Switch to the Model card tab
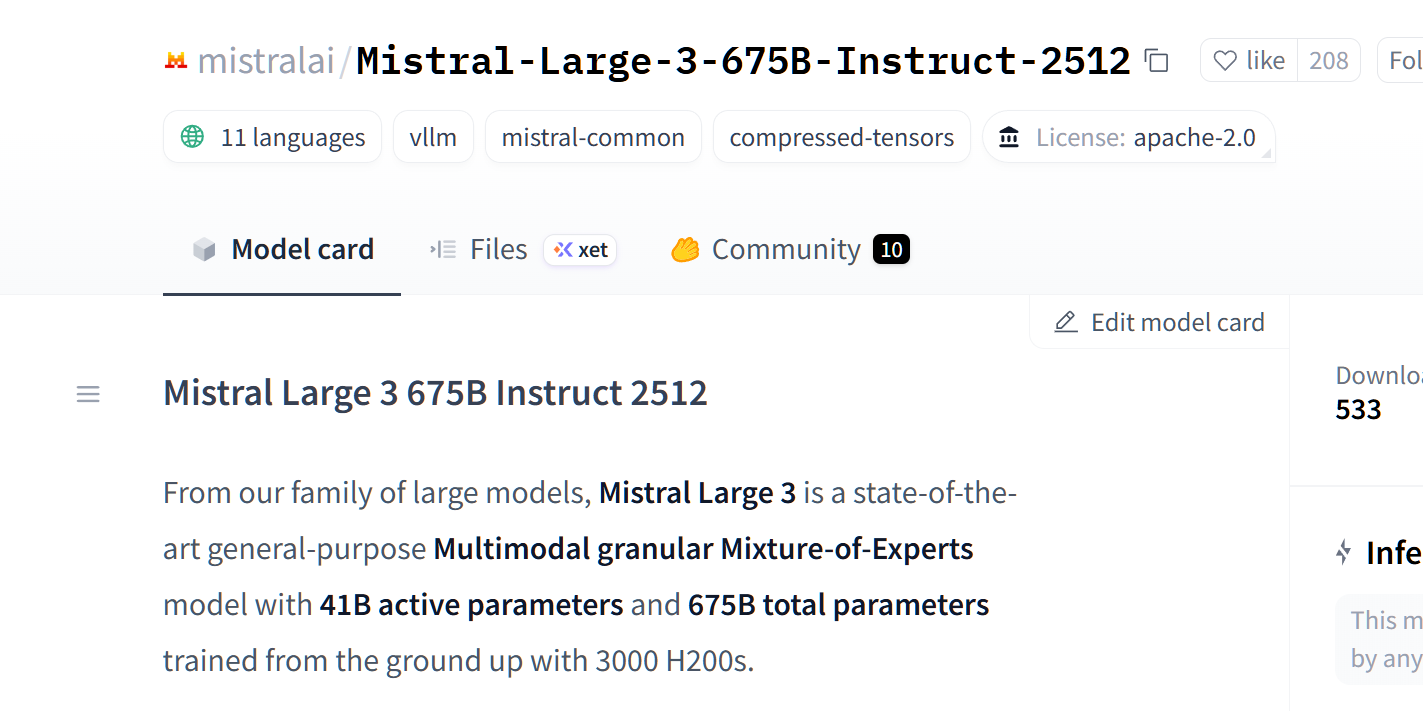The width and height of the screenshot is (1423, 711). 282,249
